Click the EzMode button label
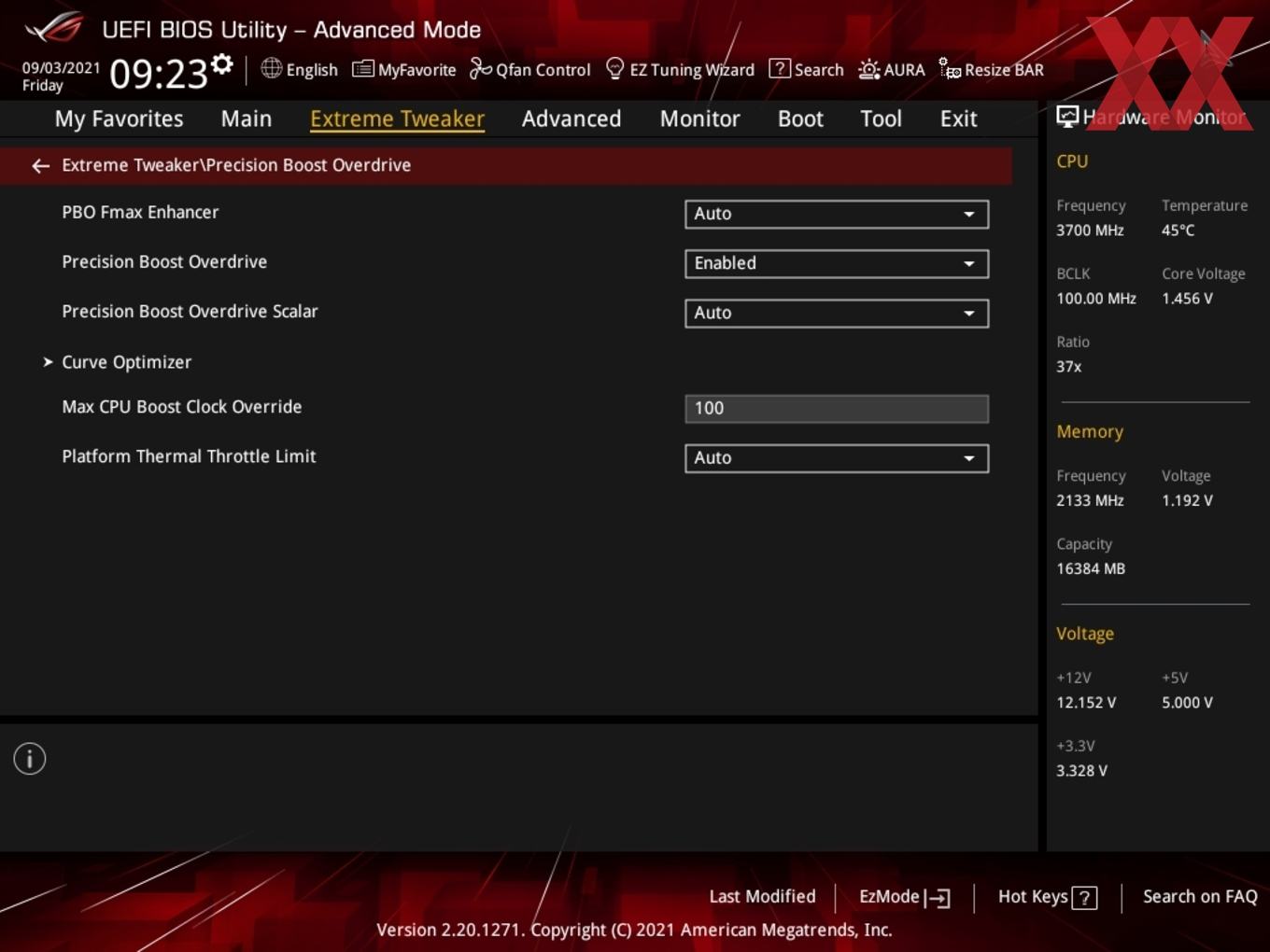This screenshot has width=1270, height=952. pos(889,896)
